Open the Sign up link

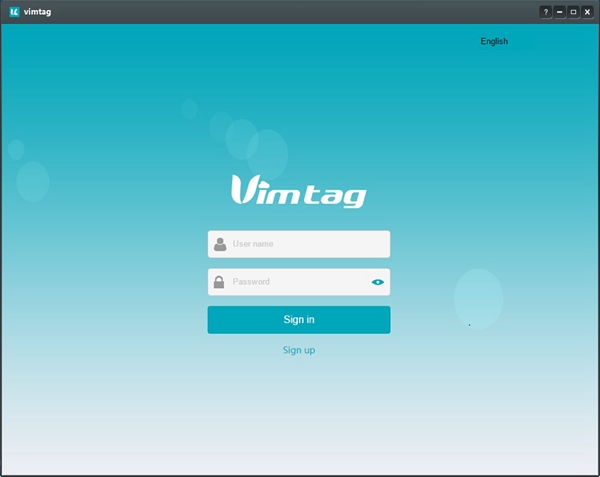click(299, 350)
